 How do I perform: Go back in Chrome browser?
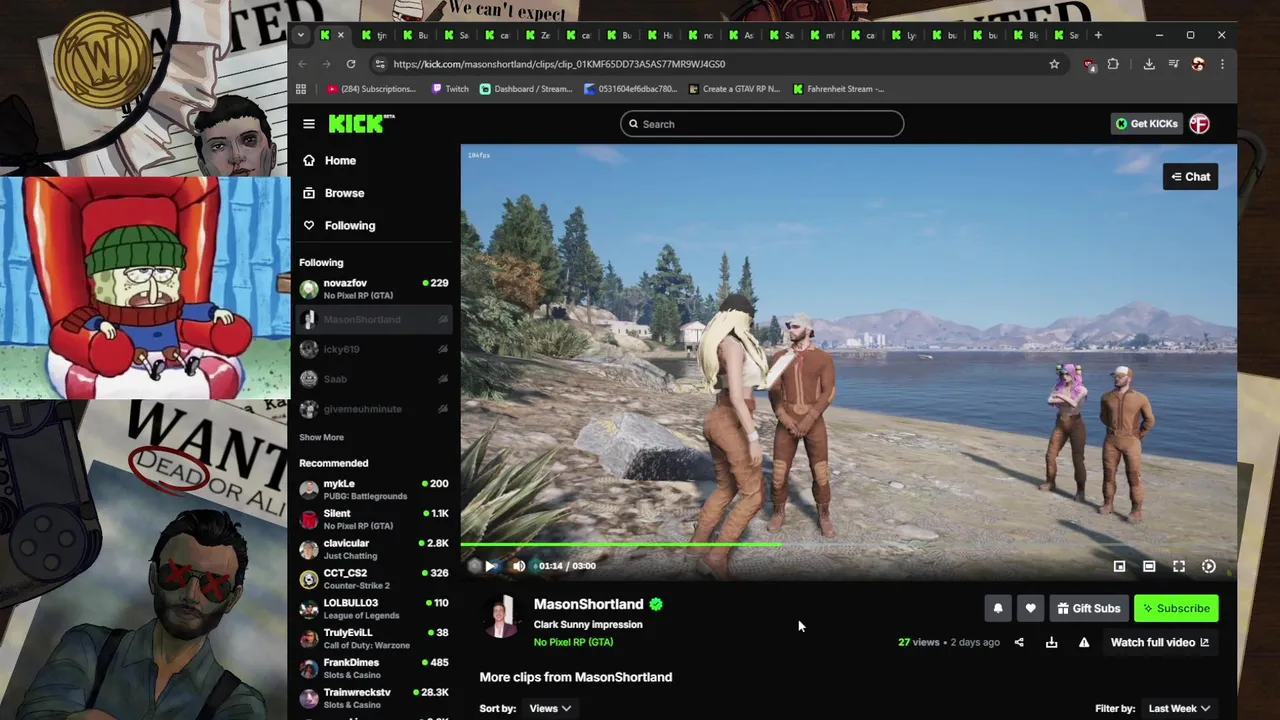coord(302,64)
